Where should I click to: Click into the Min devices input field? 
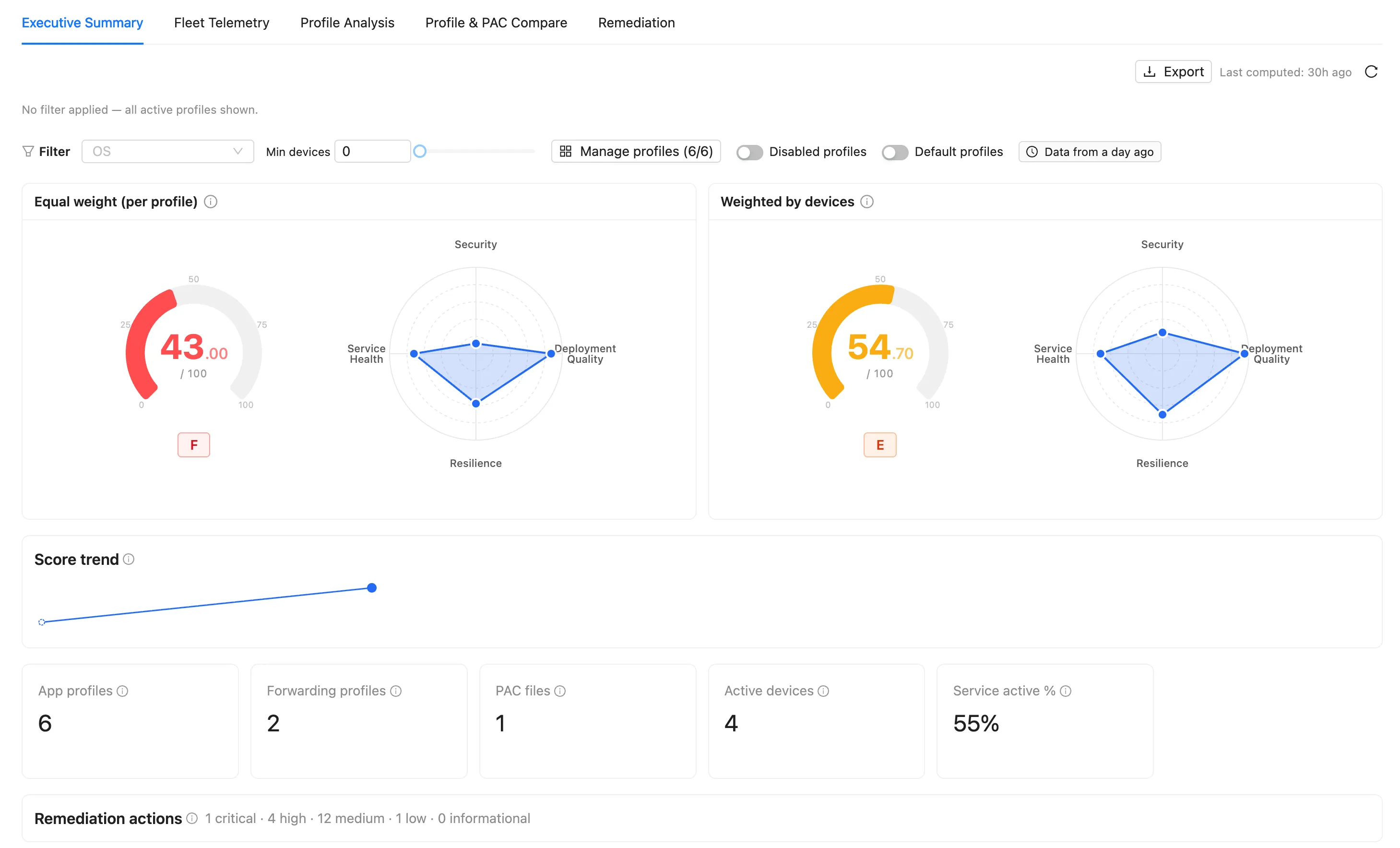click(x=373, y=151)
